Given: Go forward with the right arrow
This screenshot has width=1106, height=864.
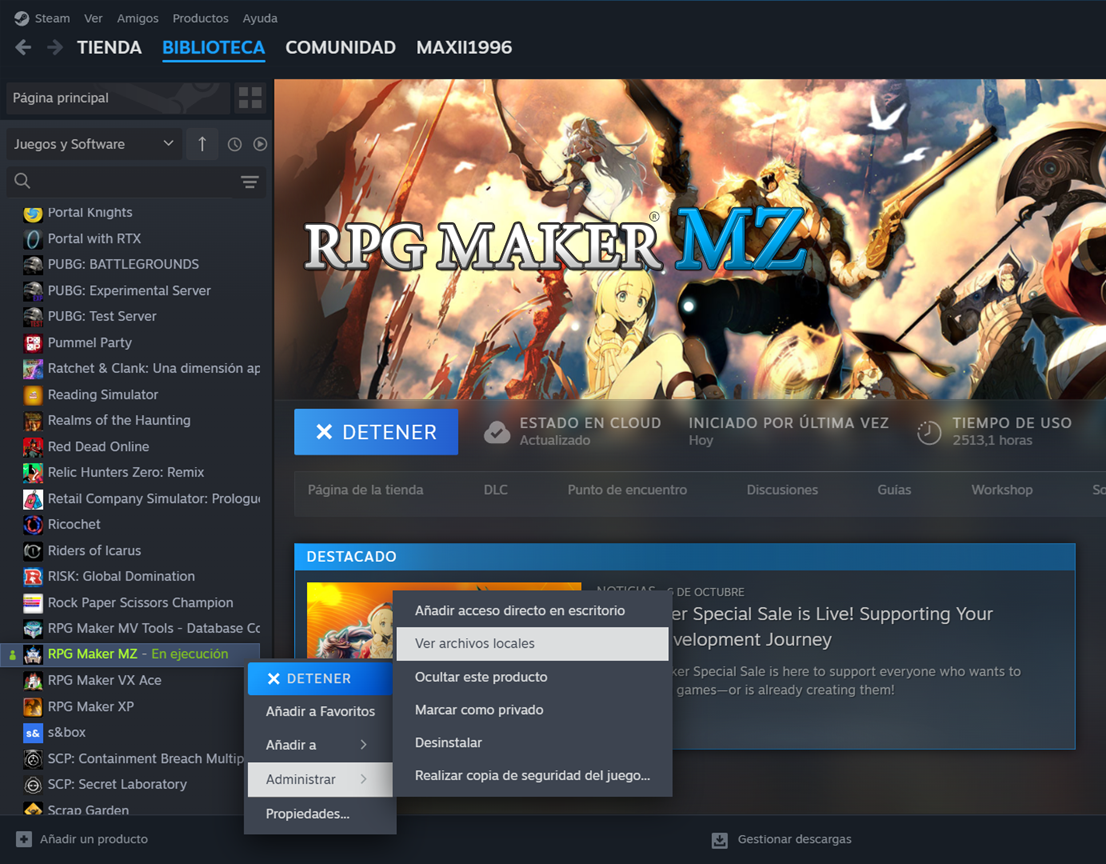Looking at the screenshot, I should [x=54, y=47].
